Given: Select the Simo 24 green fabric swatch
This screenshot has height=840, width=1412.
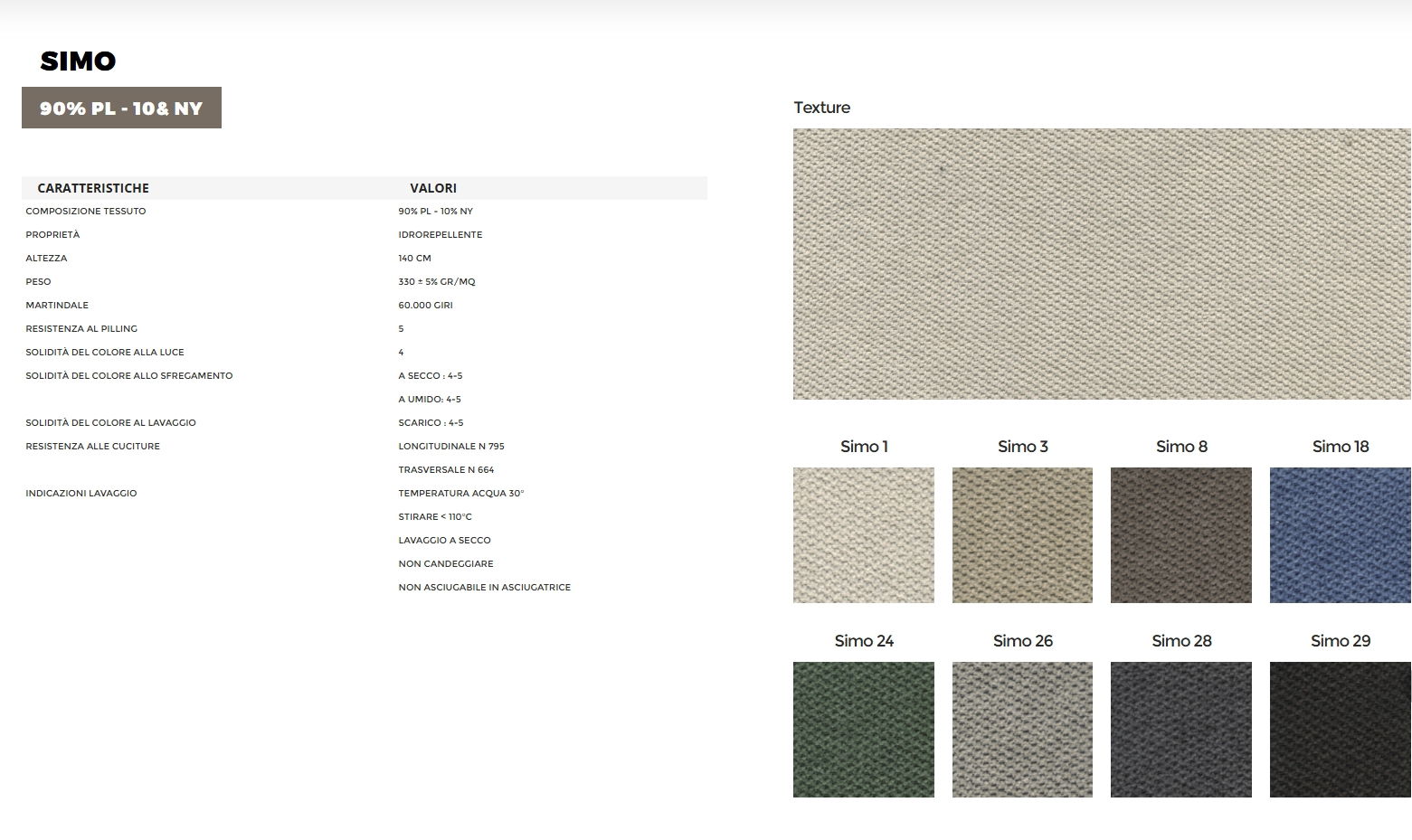Looking at the screenshot, I should 864,730.
